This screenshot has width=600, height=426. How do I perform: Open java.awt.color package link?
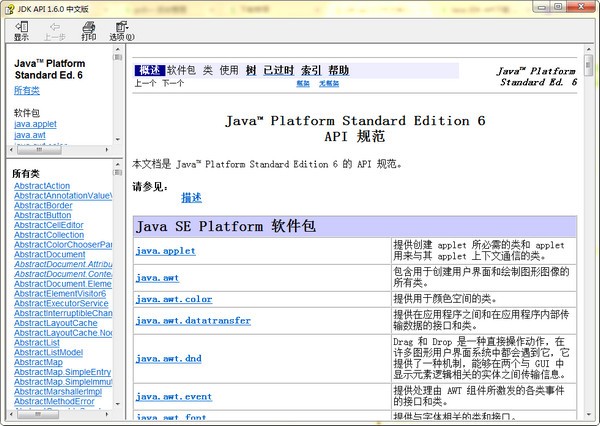pyautogui.click(x=174, y=299)
